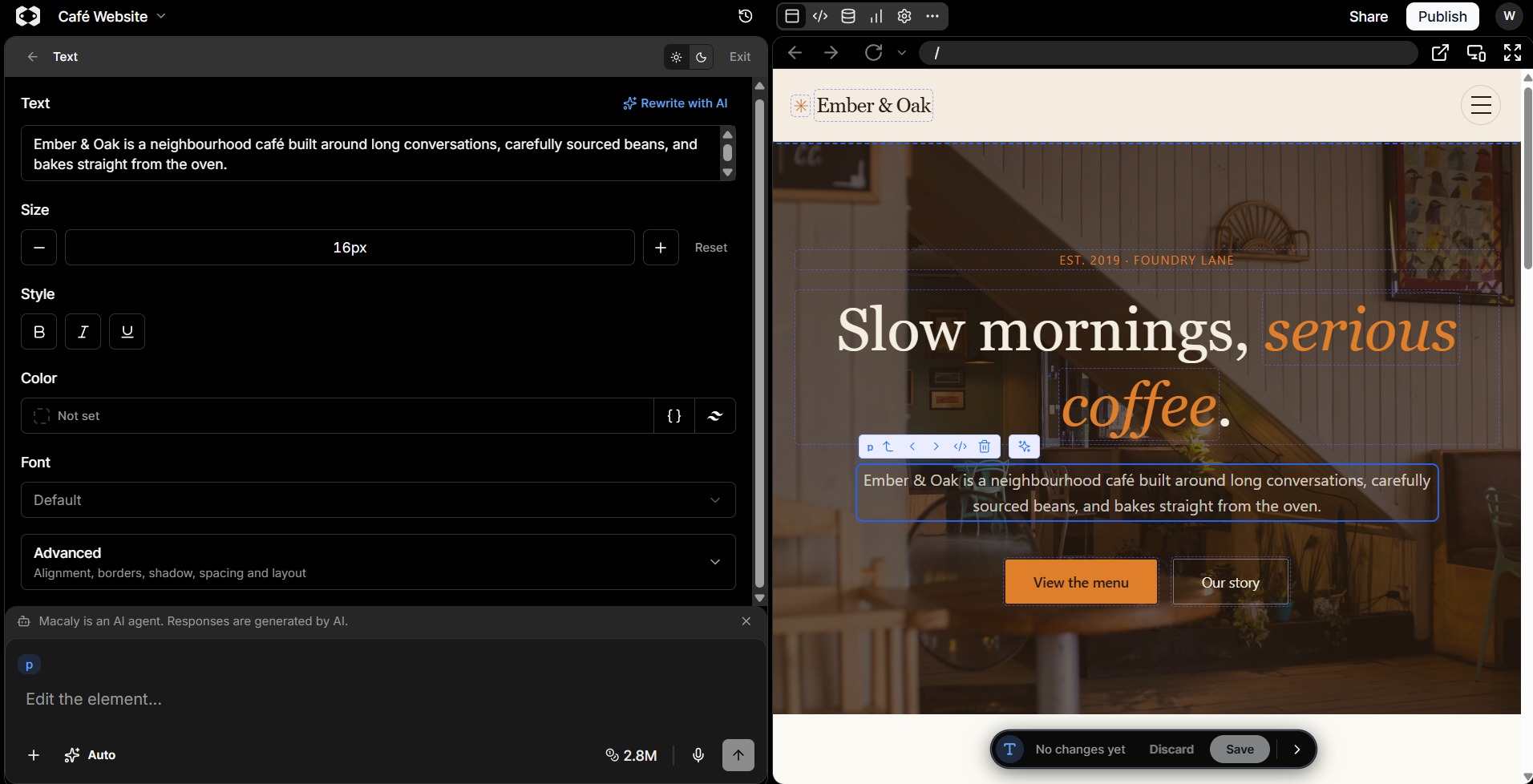The image size is (1533, 784).
Task: Decrease text size with minus button
Action: [x=38, y=248]
